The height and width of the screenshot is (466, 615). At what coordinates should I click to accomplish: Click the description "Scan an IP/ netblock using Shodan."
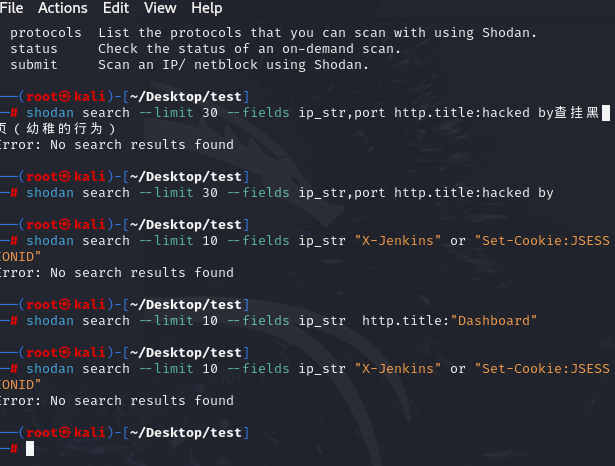[x=233, y=65]
